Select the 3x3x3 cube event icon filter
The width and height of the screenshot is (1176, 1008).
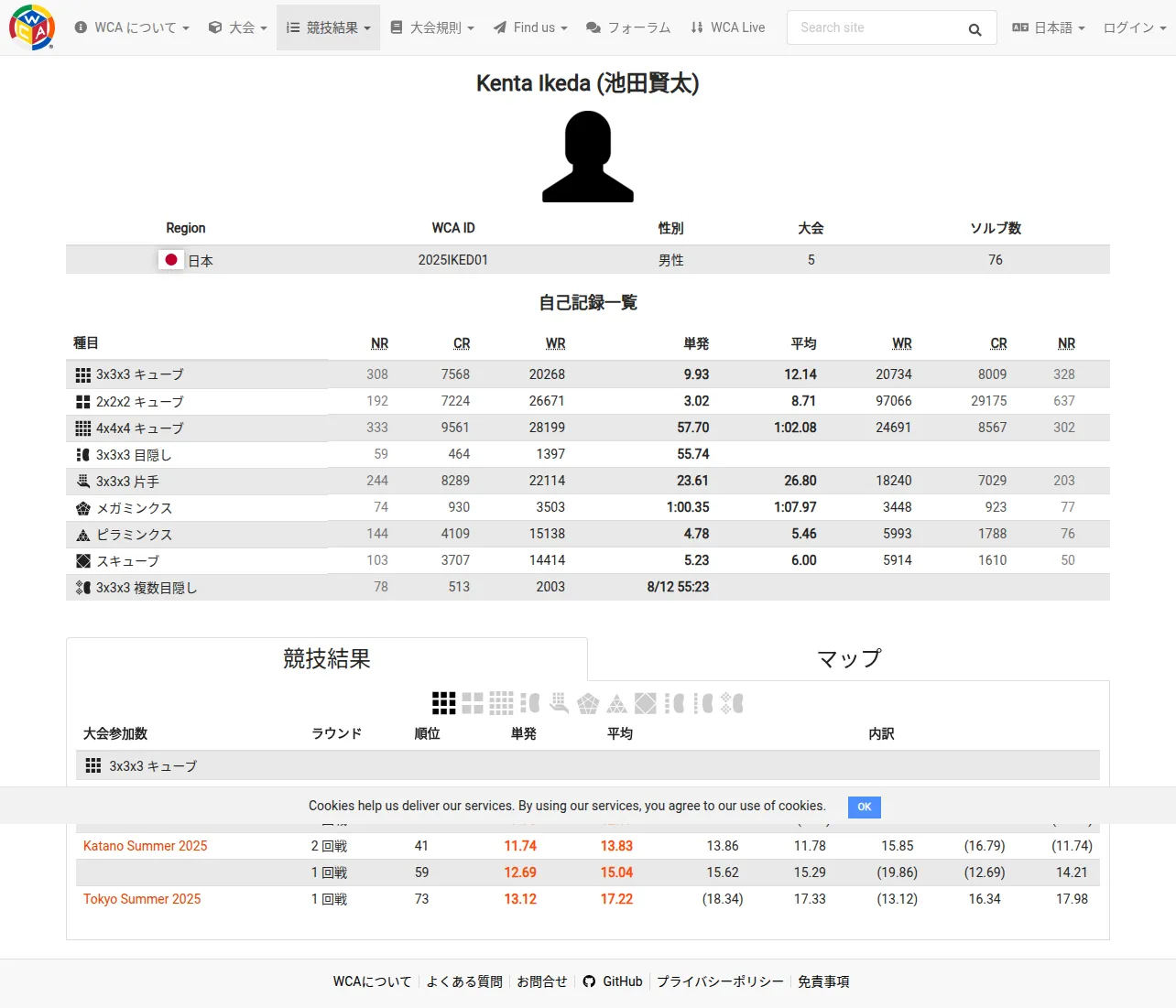coord(444,703)
